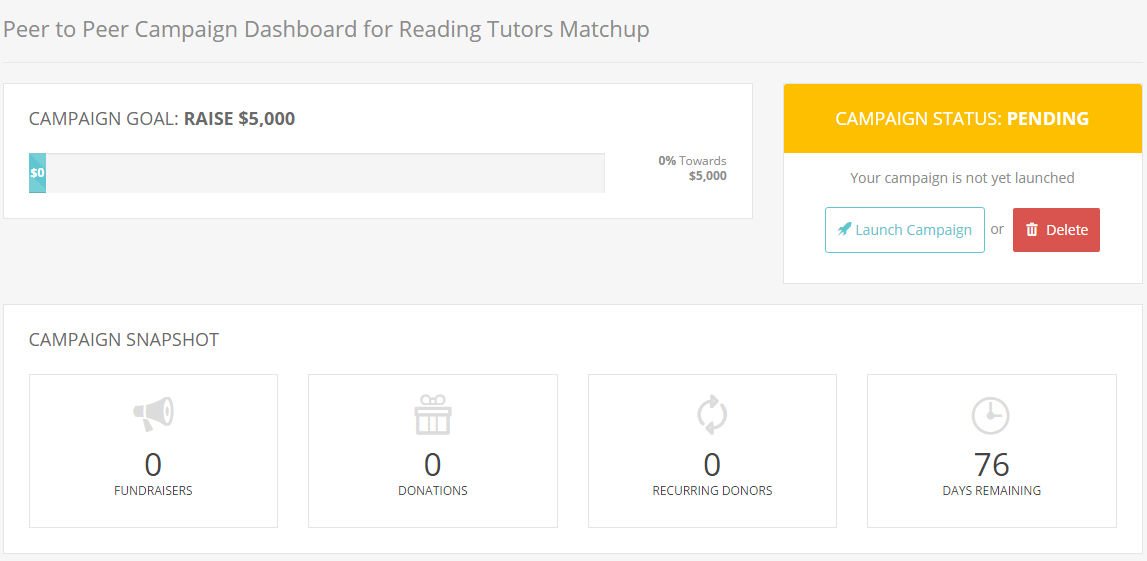Viewport: 1147px width, 561px height.
Task: Click the trash can icon in Delete
Action: [x=1032, y=230]
